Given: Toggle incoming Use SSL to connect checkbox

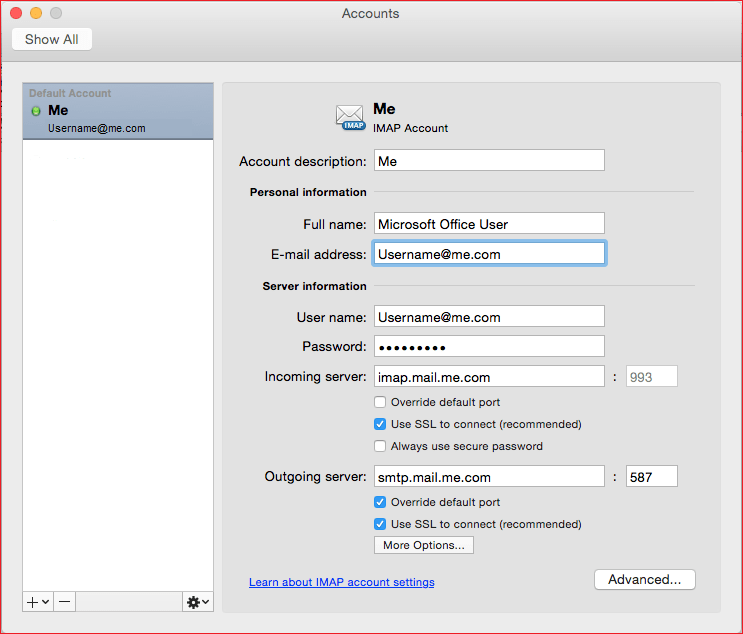Looking at the screenshot, I should click(x=380, y=424).
